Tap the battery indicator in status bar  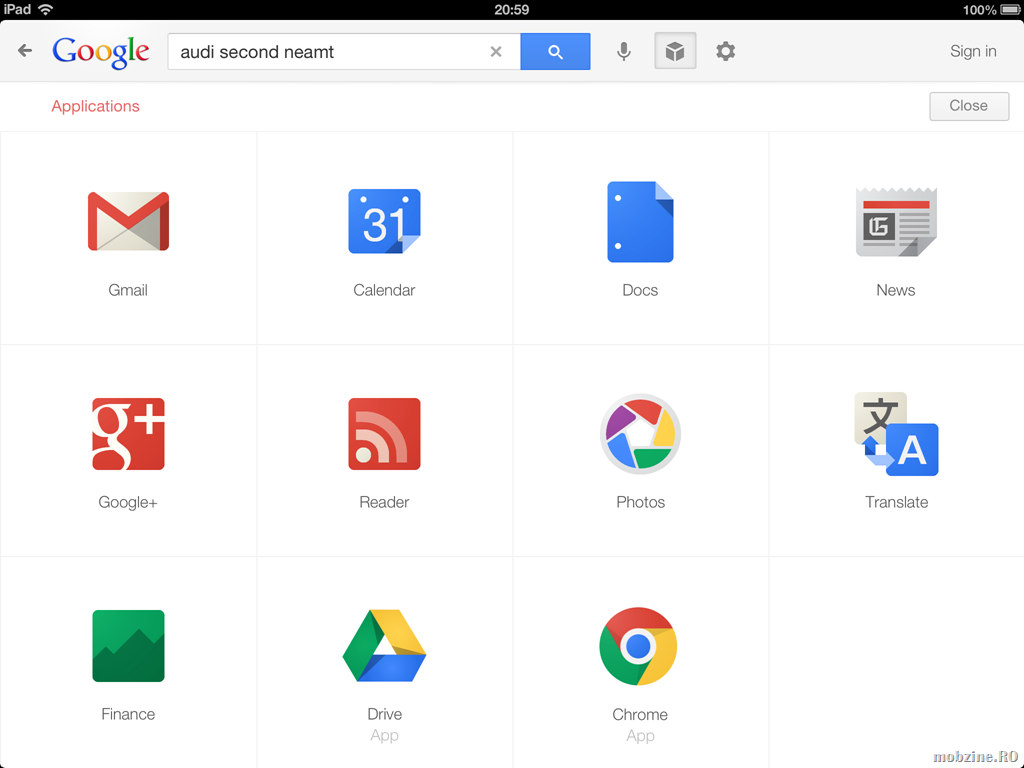click(x=1010, y=10)
